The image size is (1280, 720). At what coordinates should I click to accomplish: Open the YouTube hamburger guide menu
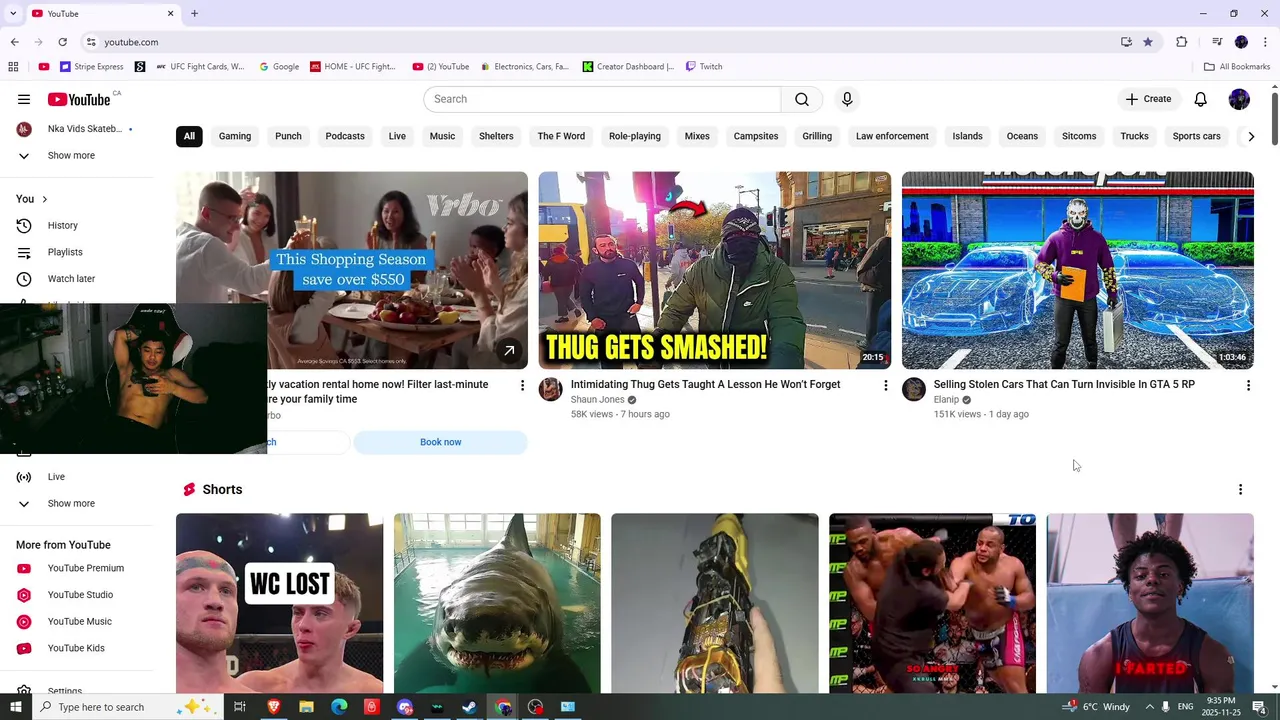click(24, 99)
